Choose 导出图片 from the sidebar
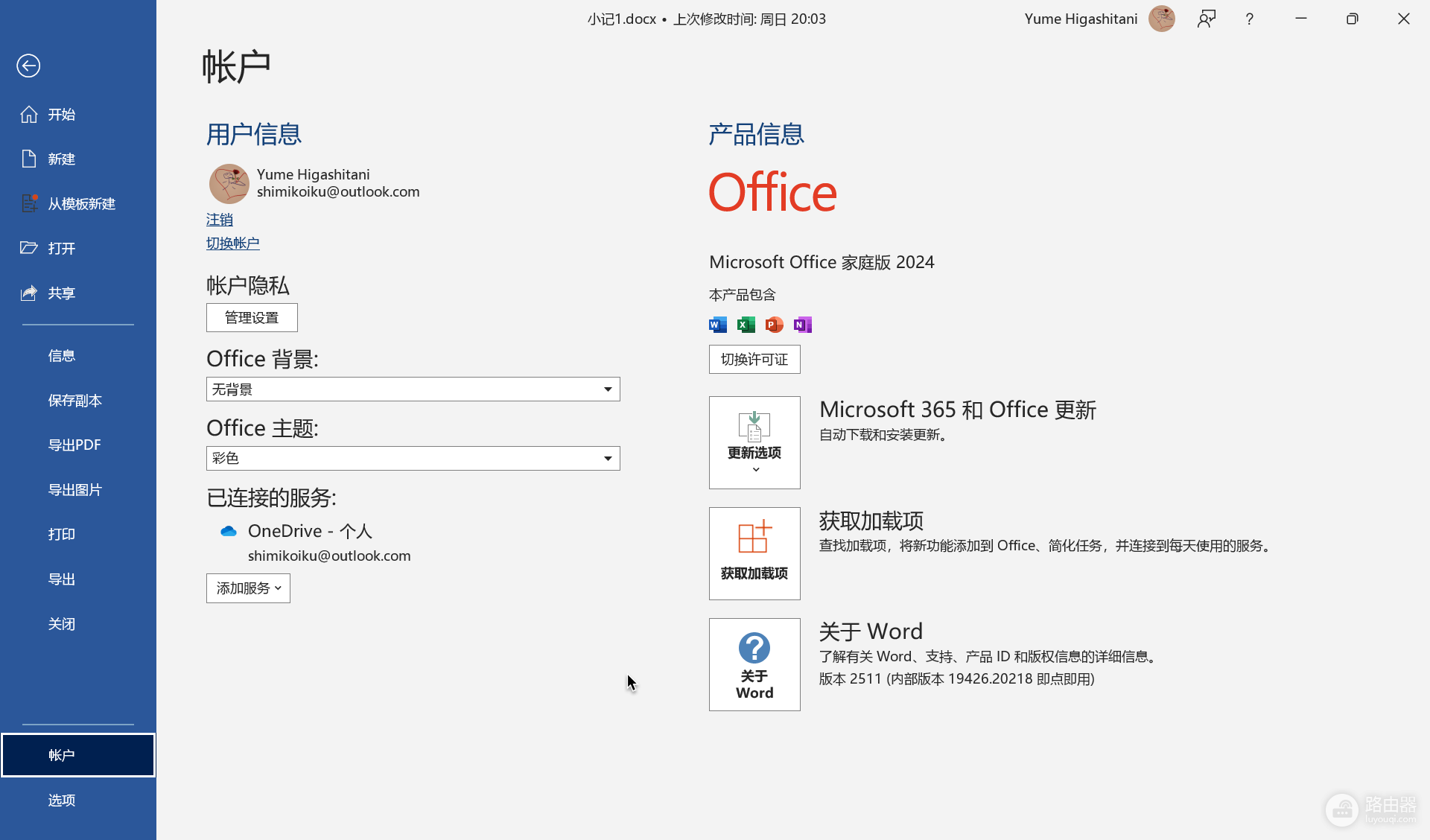The image size is (1430, 840). 78,490
